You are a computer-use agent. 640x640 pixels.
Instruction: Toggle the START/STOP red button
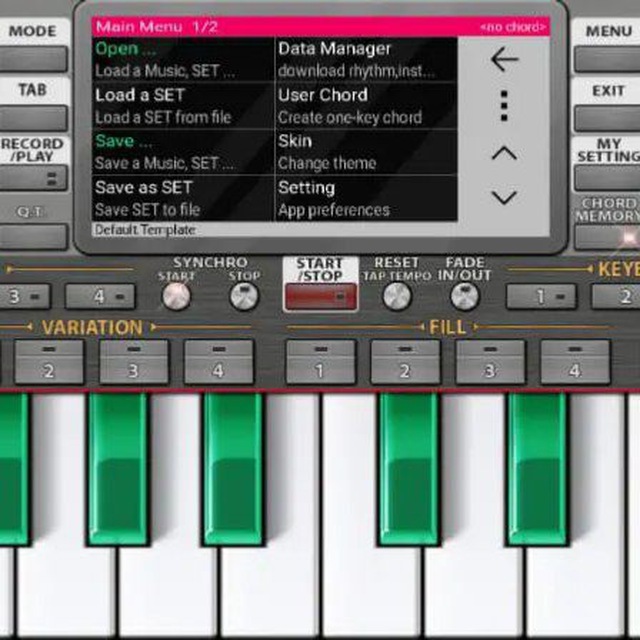tap(321, 296)
